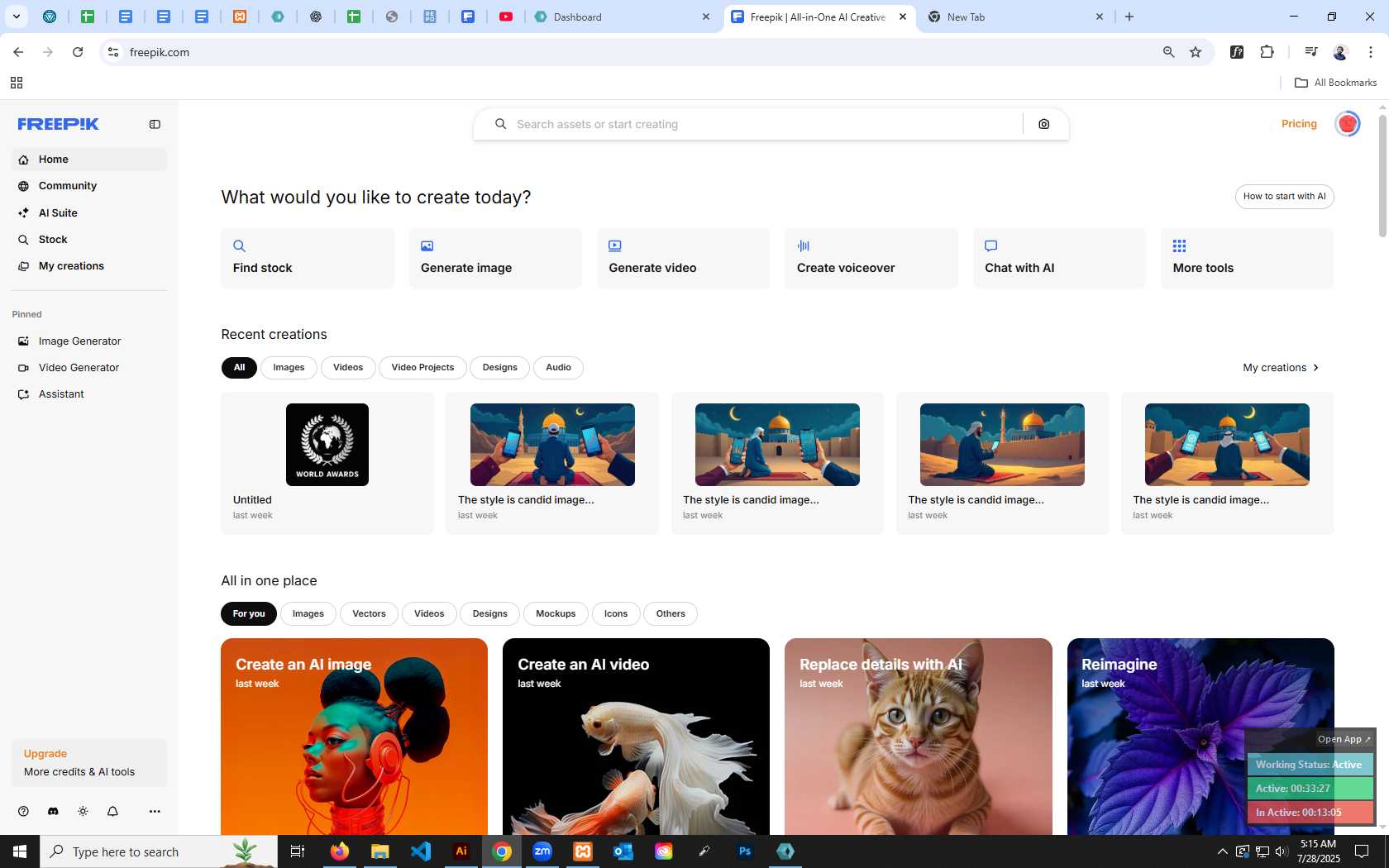Click the Freepik logo
Screen dimensions: 1389x868
point(59,124)
